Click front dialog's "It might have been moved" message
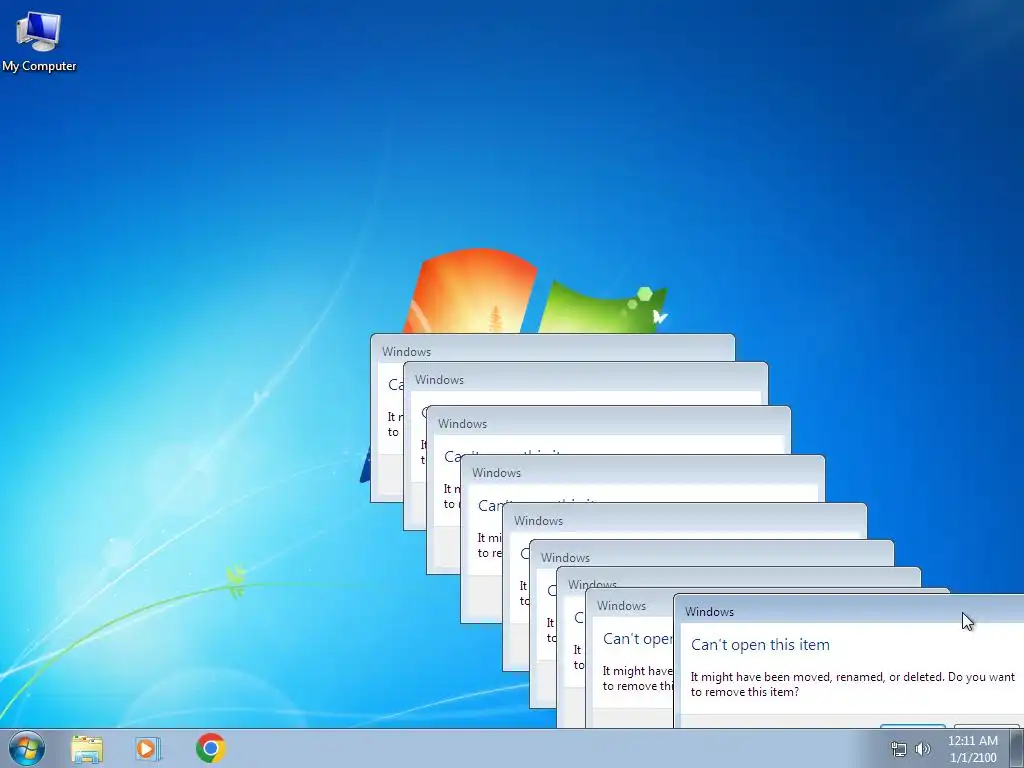 852,684
